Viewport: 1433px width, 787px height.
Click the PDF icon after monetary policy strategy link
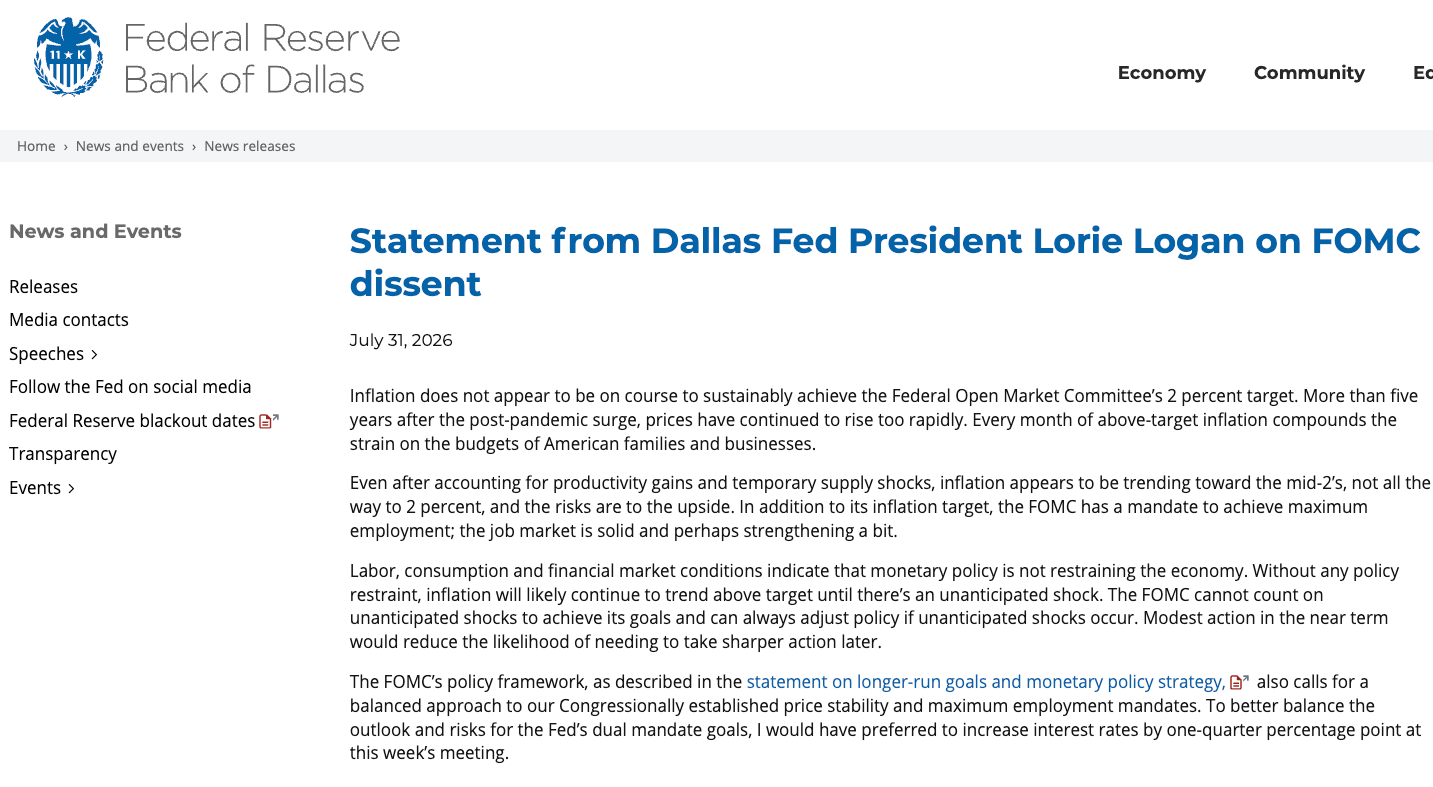[1239, 682]
